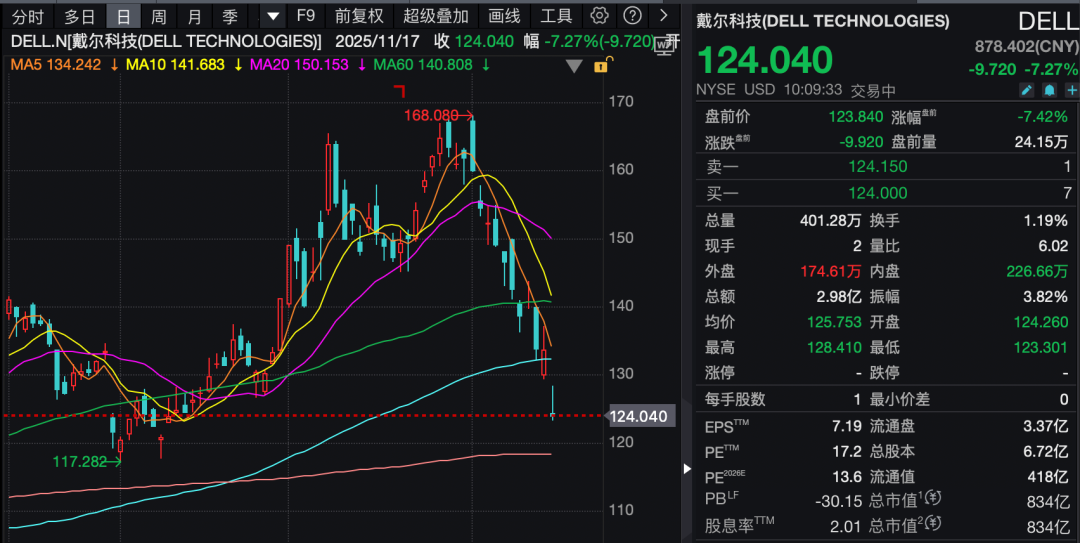The image size is (1080, 543).
Task: Click the 168.080 high price marker
Action: pos(431,115)
